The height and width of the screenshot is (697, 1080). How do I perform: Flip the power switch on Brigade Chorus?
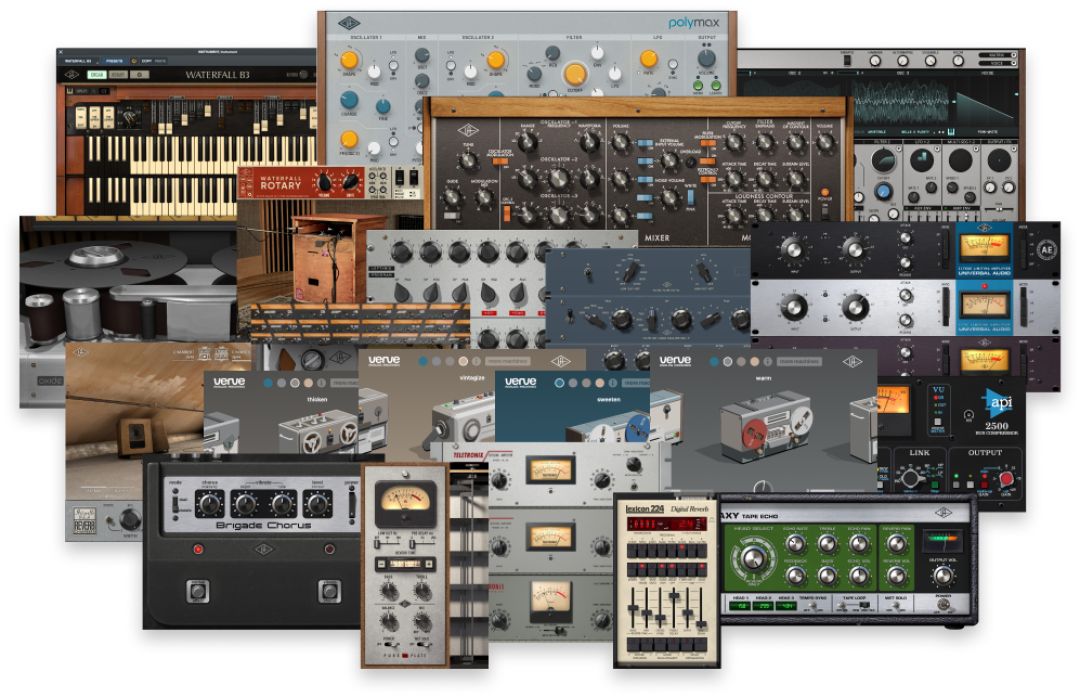[351, 503]
